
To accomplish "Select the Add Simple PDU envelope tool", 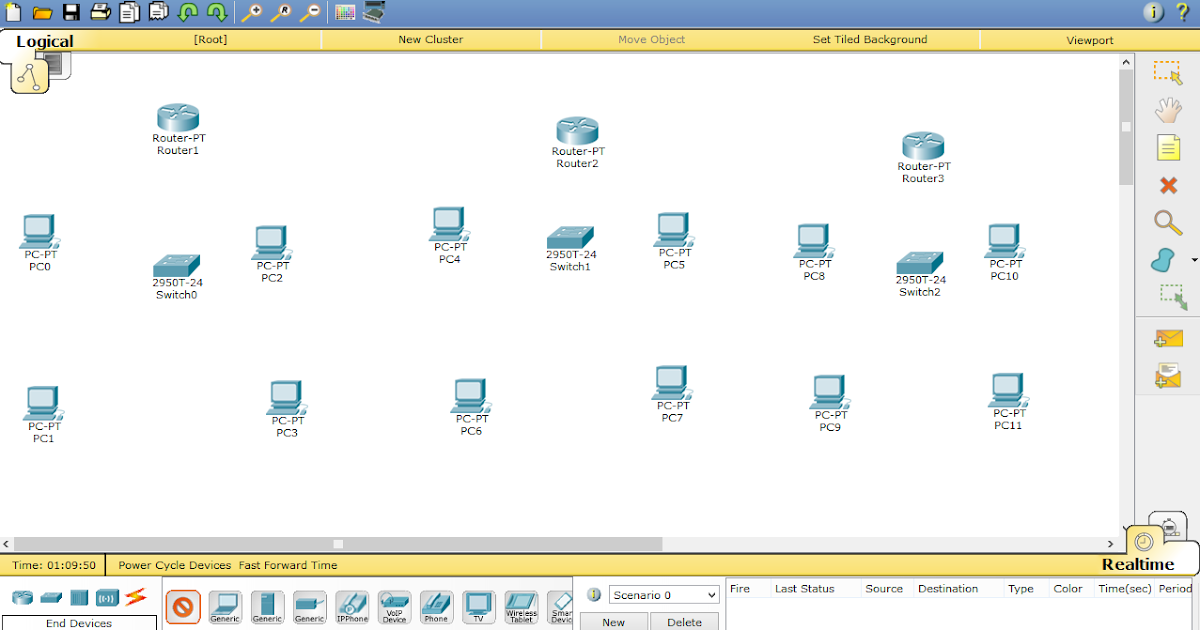I will pos(1168,338).
